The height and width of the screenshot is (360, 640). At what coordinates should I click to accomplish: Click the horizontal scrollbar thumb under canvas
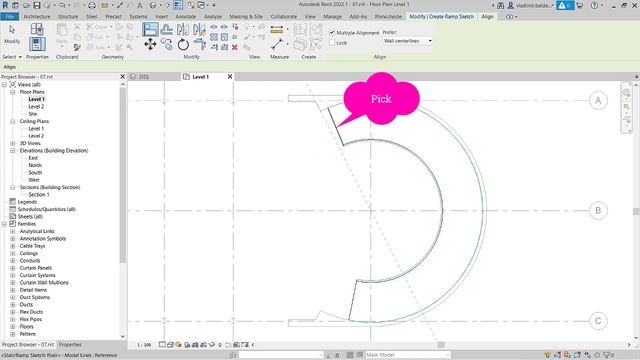pyautogui.click(x=441, y=345)
